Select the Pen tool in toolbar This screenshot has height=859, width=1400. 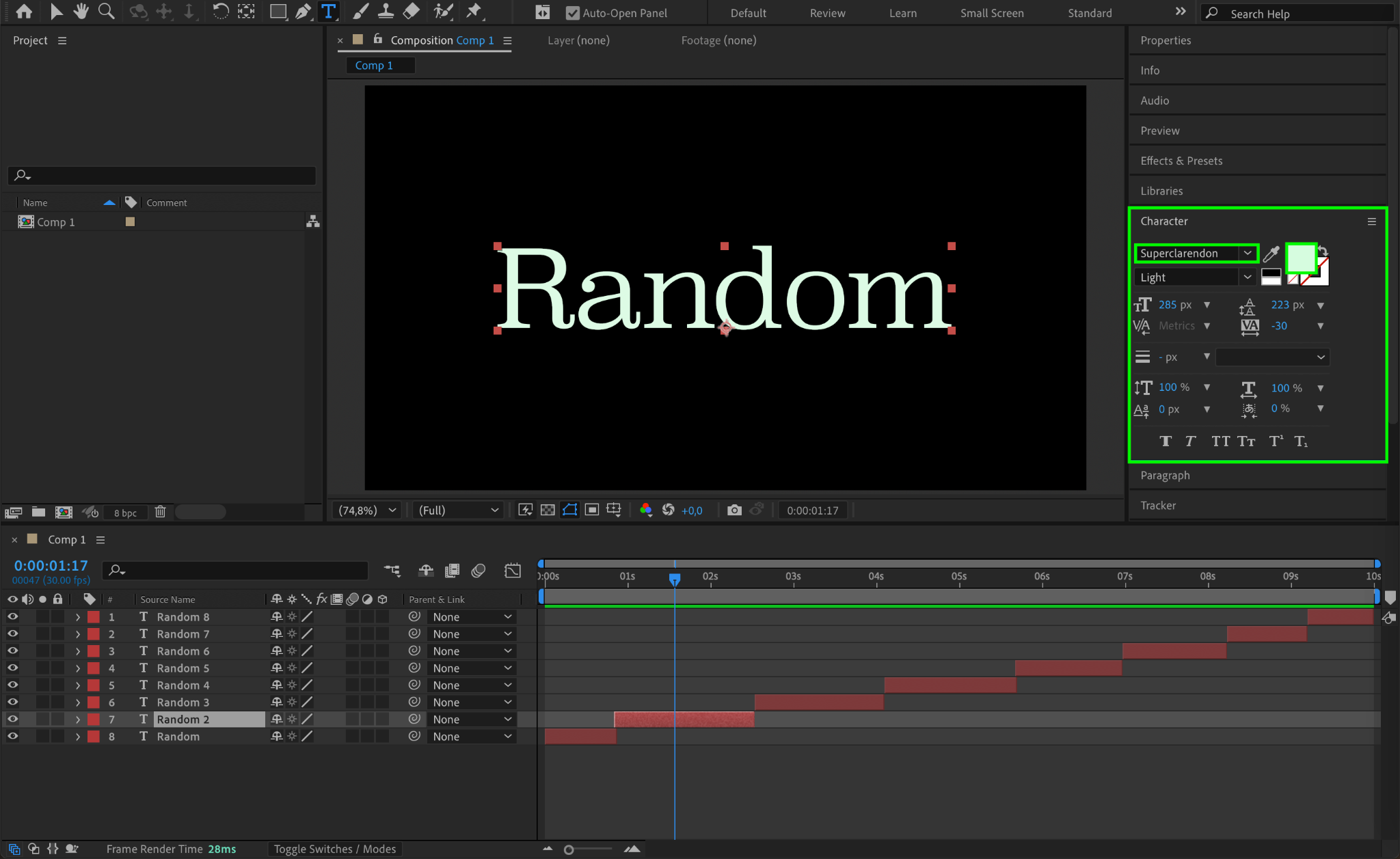click(x=303, y=12)
